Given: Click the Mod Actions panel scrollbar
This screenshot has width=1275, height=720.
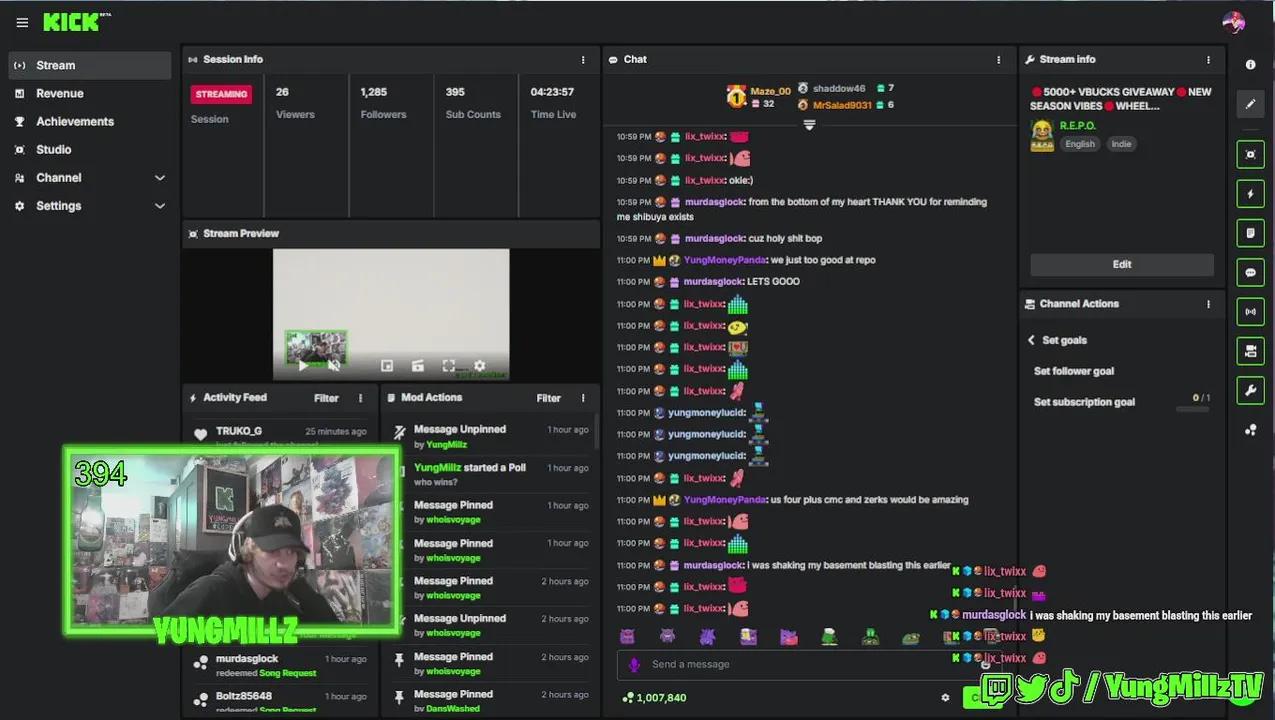Looking at the screenshot, I should click(x=597, y=432).
